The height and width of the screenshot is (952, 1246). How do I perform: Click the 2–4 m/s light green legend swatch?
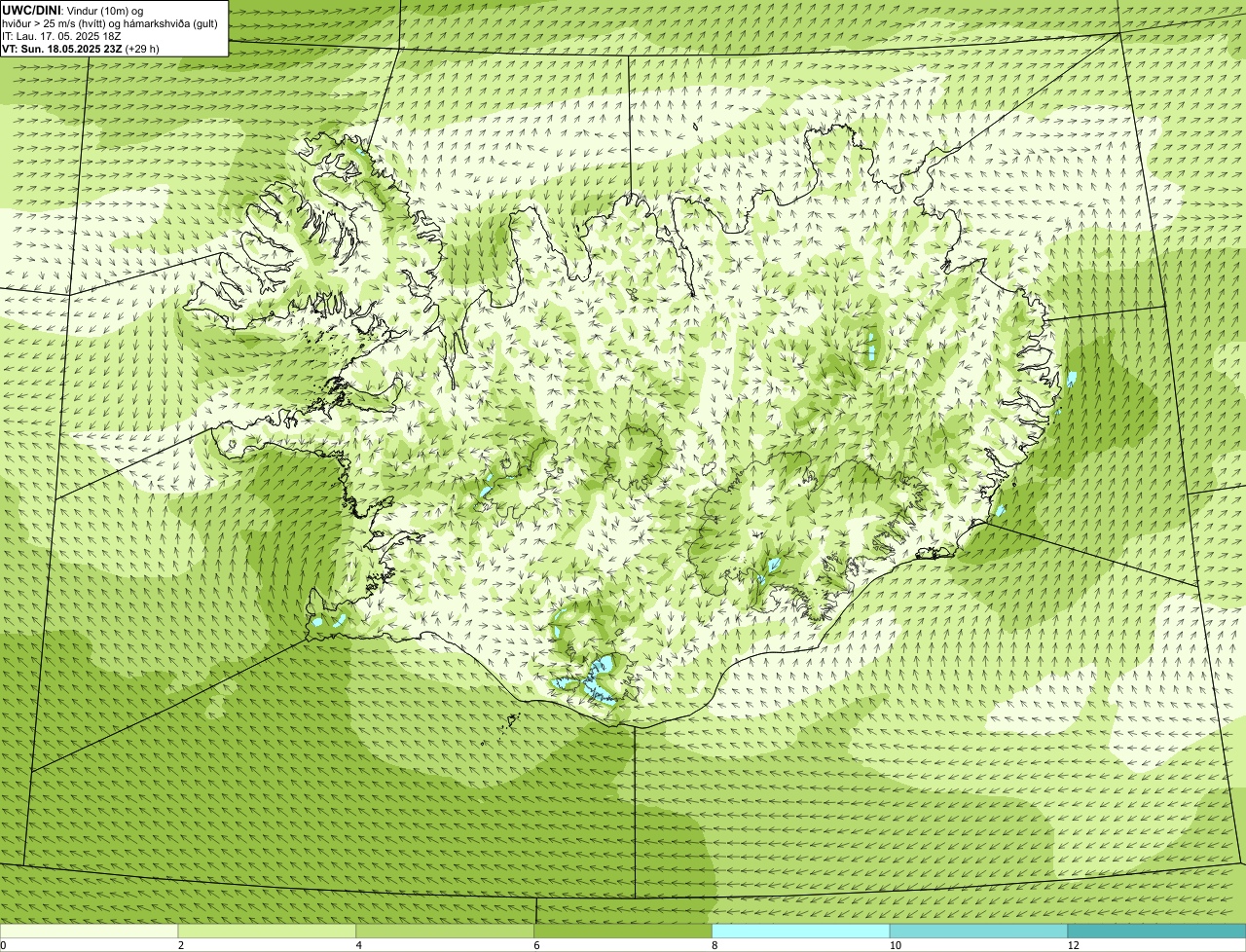click(267, 932)
